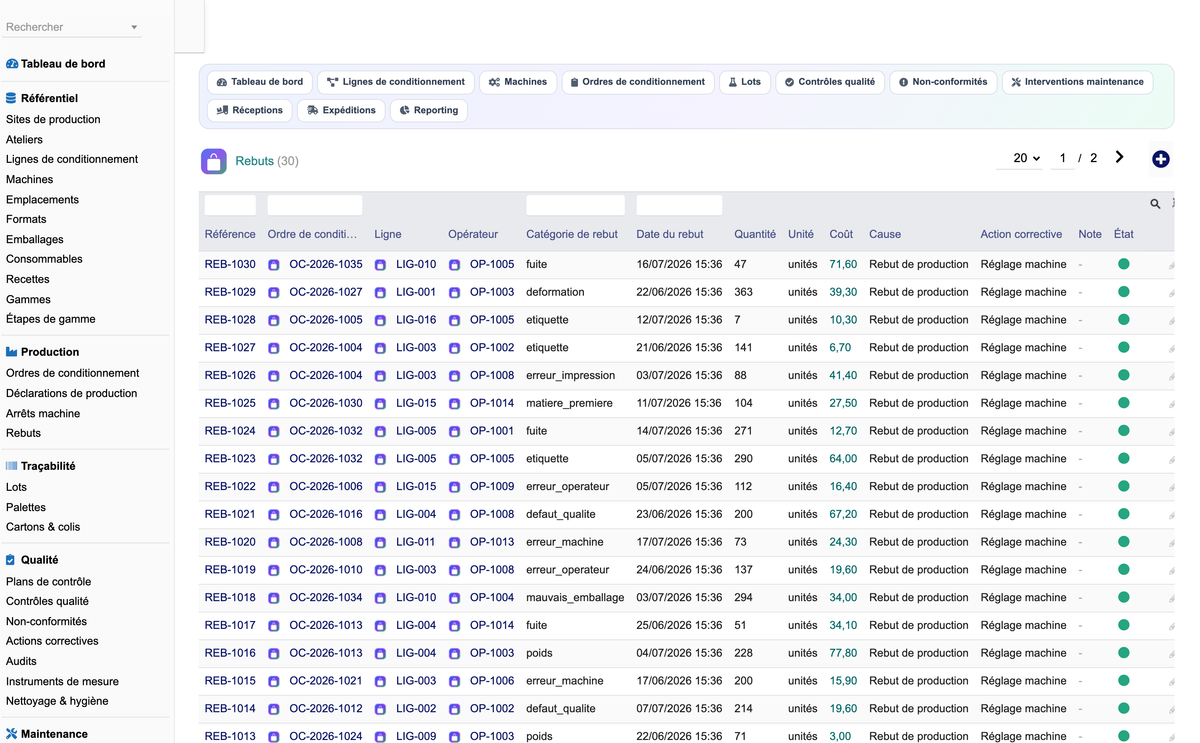Viewport: 1200px width, 743px height.
Task: Open LIG-015 link in REB-1025 row
Action: pos(416,404)
